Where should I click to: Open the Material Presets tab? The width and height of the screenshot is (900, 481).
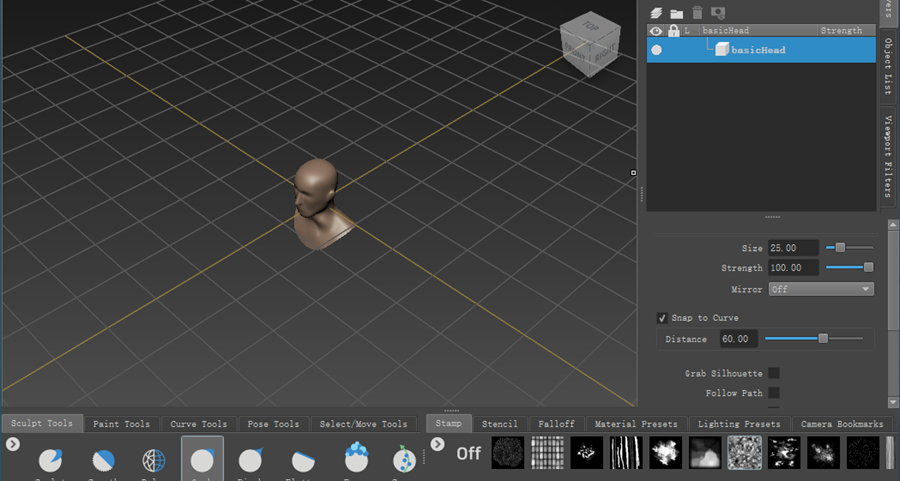point(636,424)
